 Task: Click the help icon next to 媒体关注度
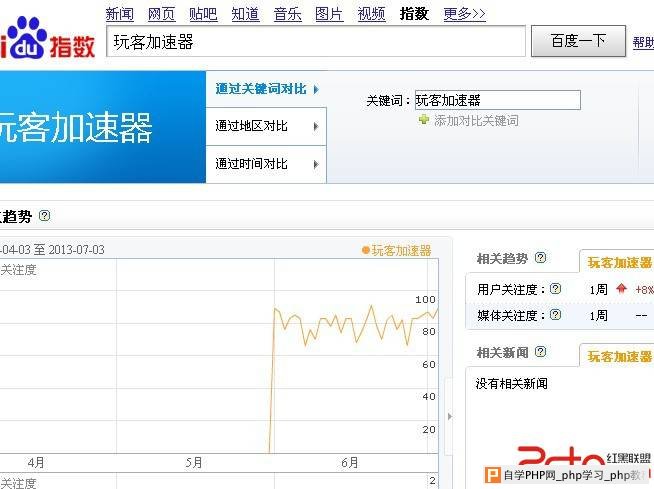[556, 315]
